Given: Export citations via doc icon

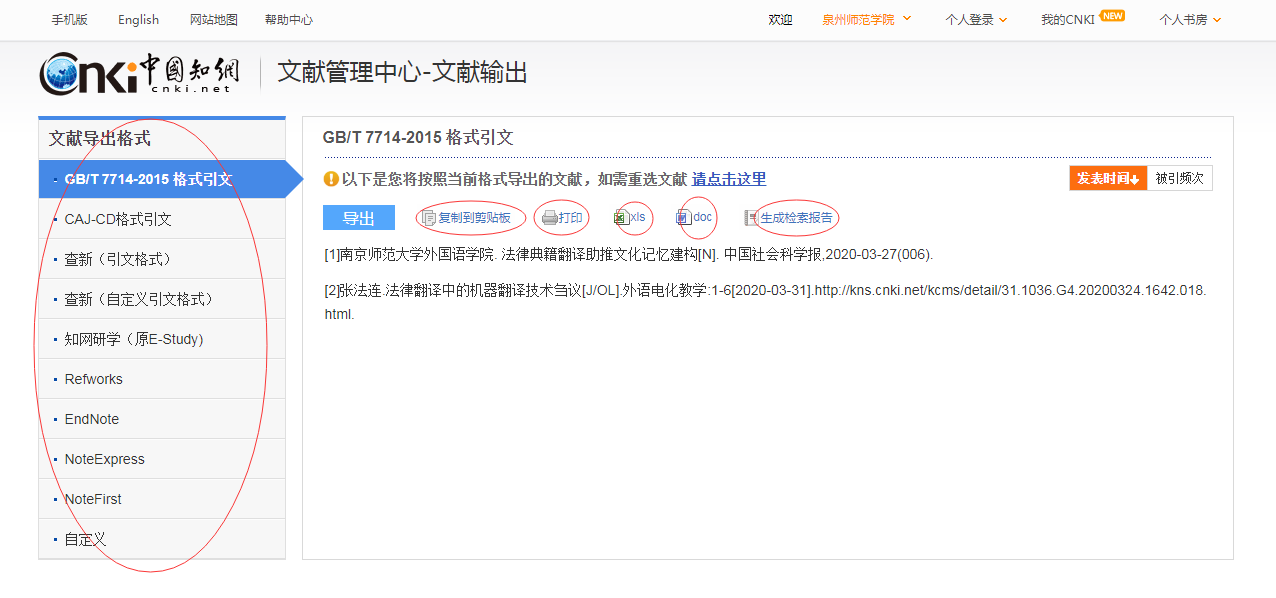Looking at the screenshot, I should pyautogui.click(x=683, y=218).
